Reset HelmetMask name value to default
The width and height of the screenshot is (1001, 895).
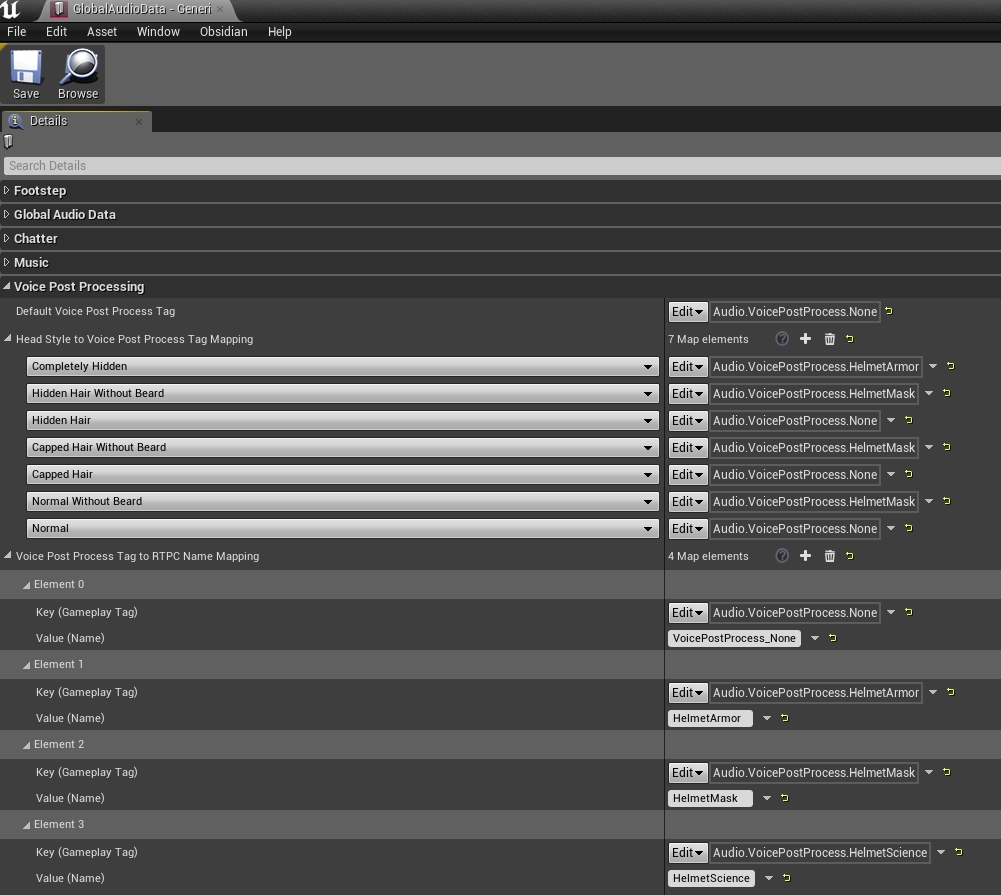pos(785,798)
